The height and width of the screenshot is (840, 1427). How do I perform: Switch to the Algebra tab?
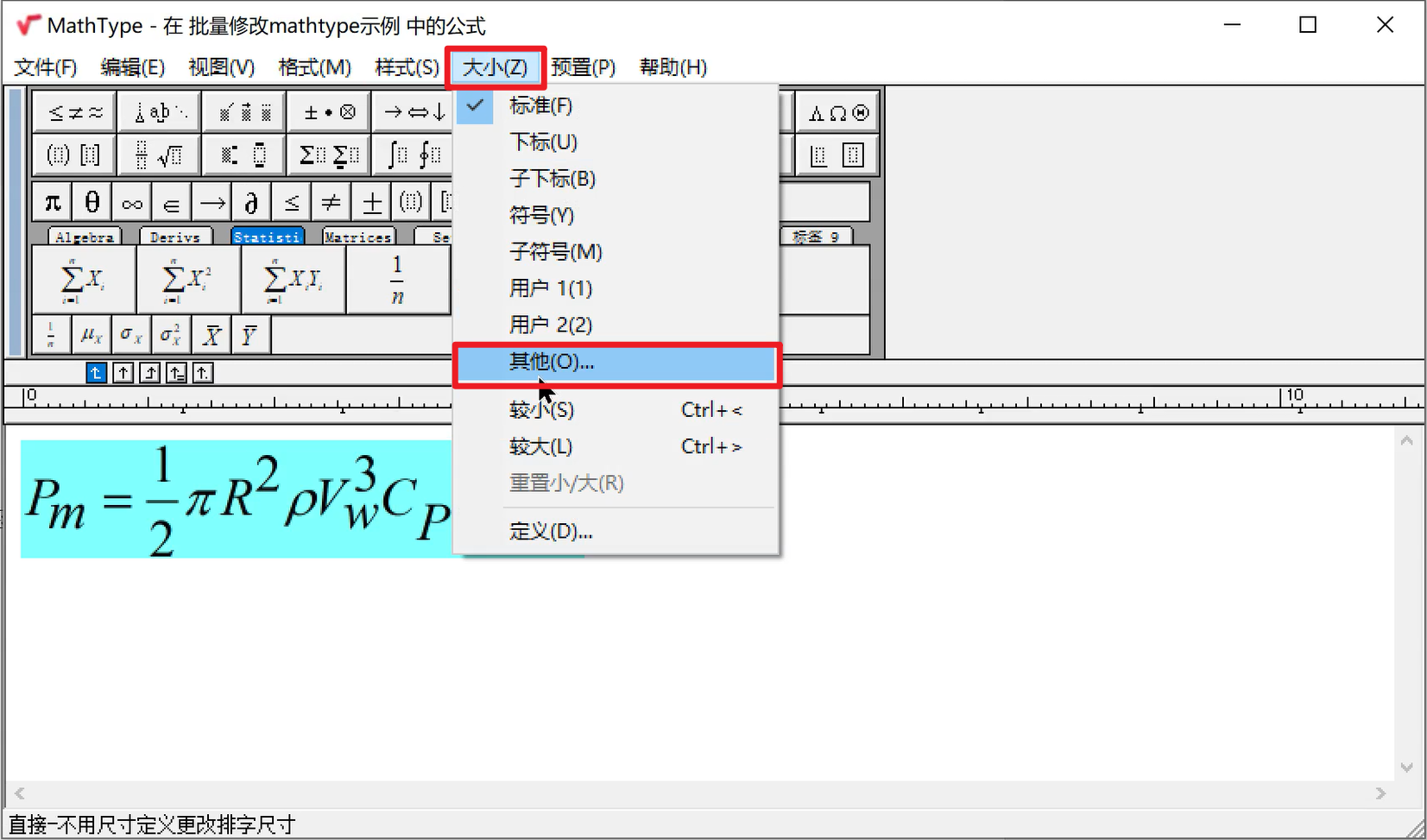tap(85, 237)
